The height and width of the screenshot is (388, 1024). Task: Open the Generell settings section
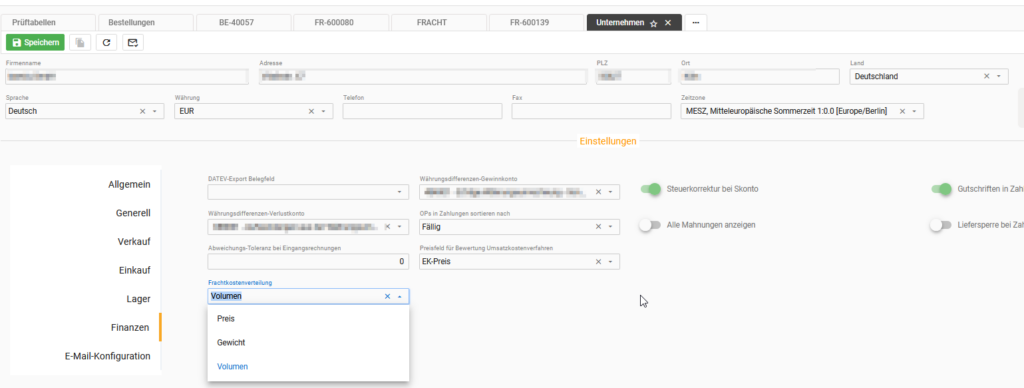[x=133, y=213]
